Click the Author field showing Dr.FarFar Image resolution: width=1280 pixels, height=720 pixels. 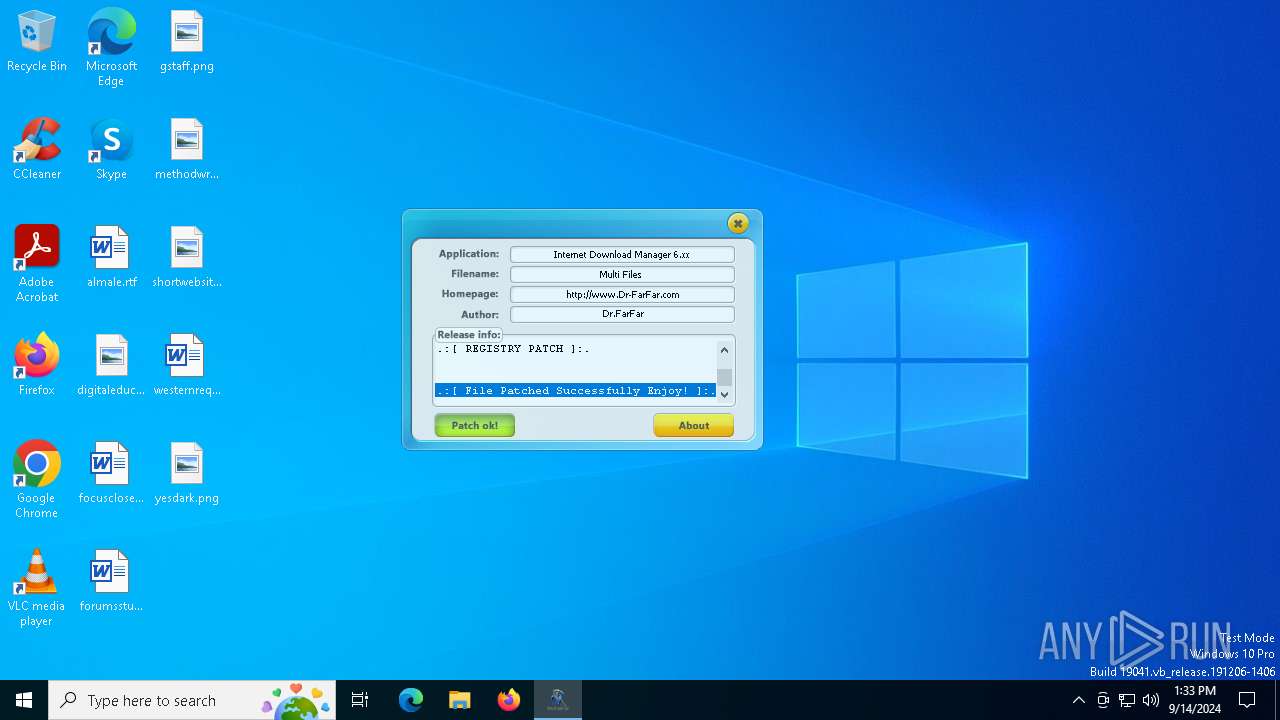tap(622, 314)
